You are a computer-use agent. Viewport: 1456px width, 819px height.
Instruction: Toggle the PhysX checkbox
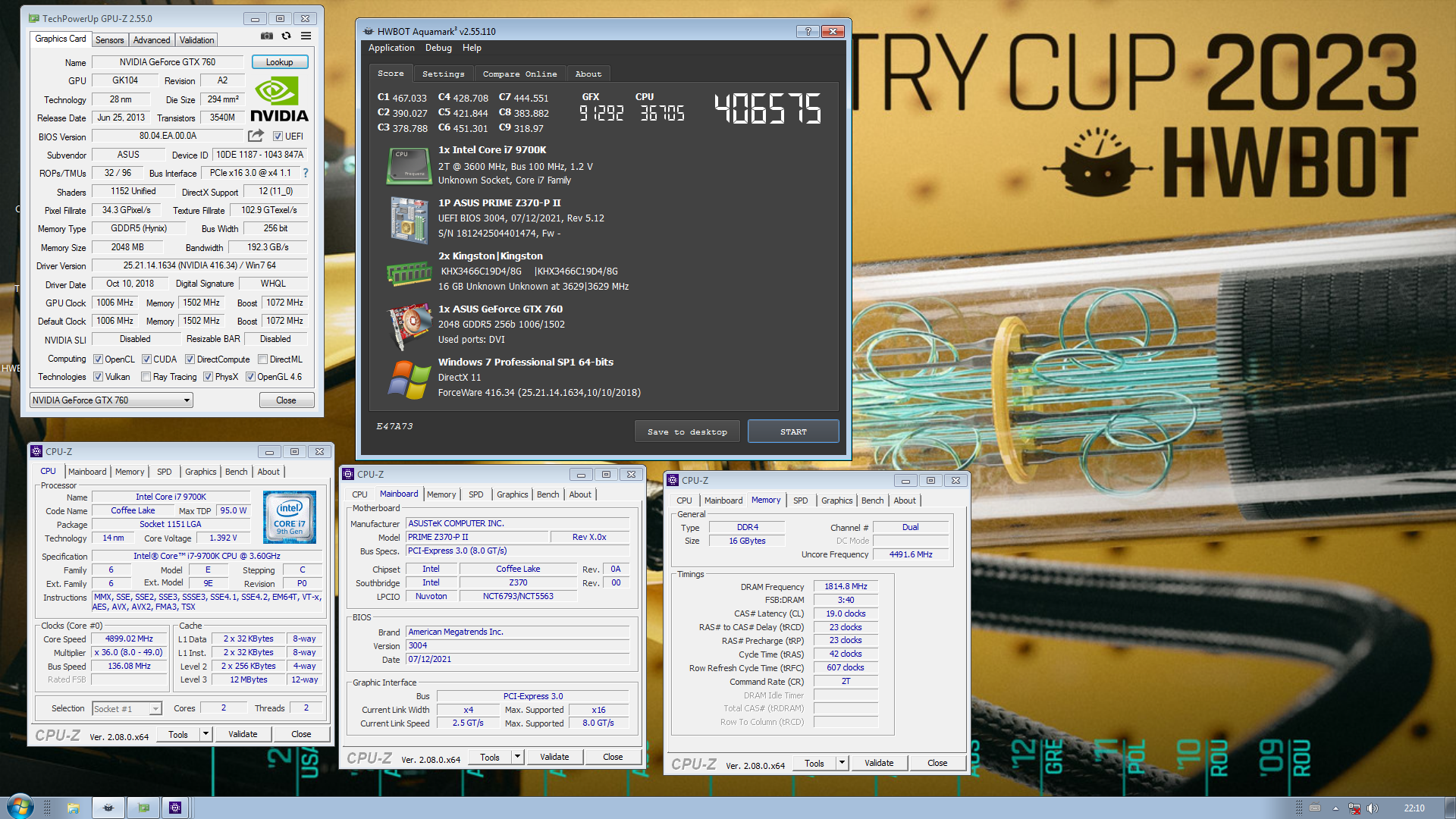click(208, 377)
